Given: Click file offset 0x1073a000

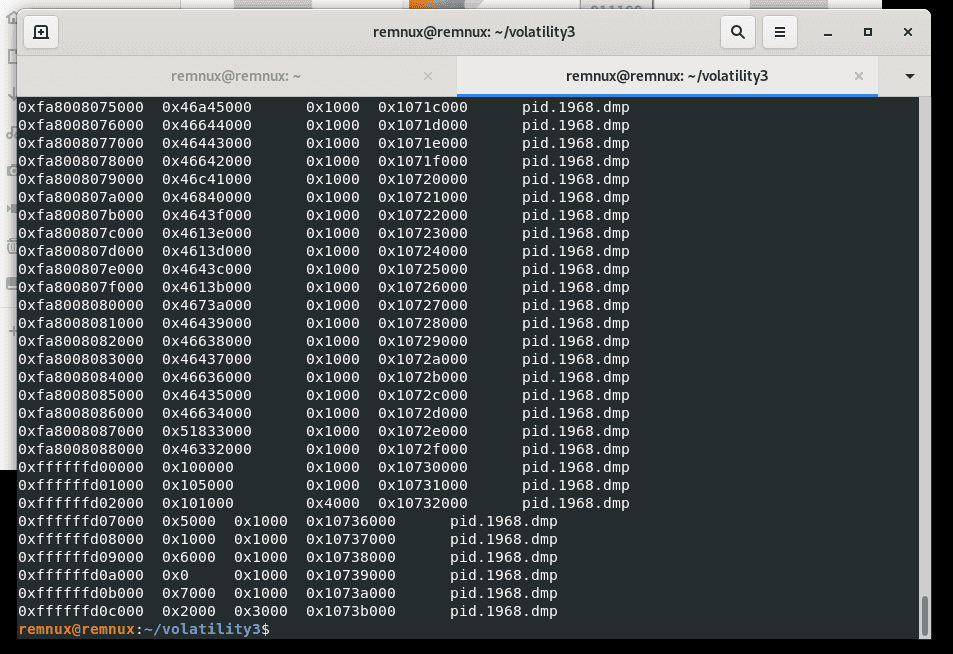Looking at the screenshot, I should 351,593.
